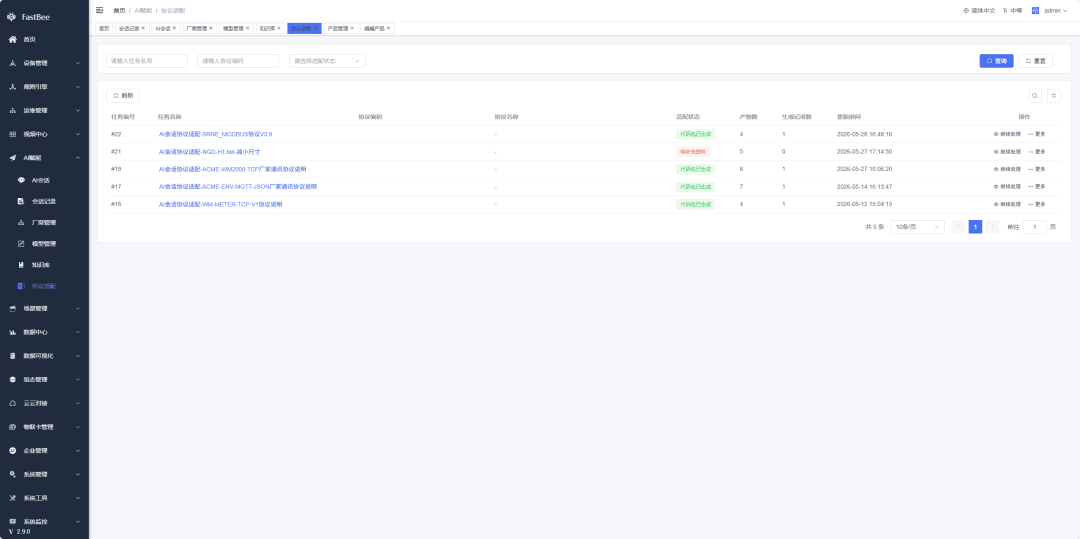Open language switch globe 简体中文

click(x=979, y=10)
